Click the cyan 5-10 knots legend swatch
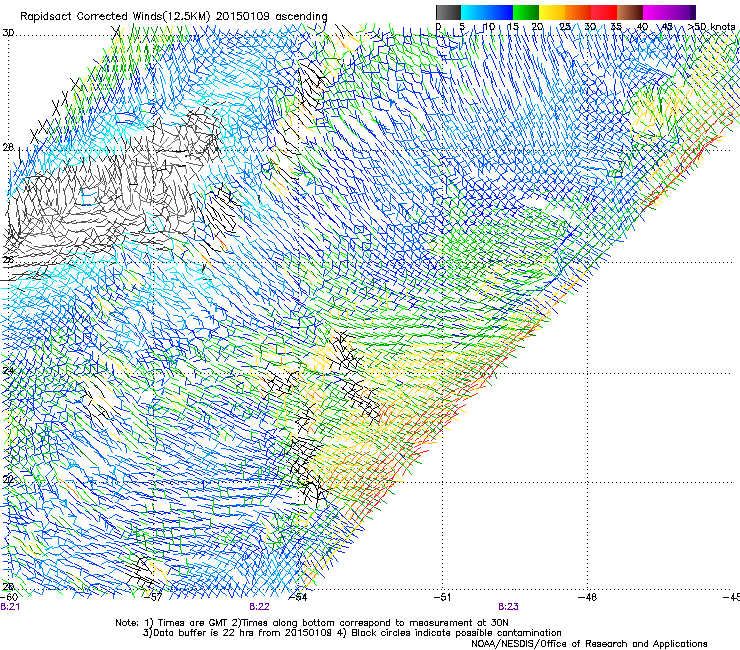The image size is (740, 650). tap(474, 12)
